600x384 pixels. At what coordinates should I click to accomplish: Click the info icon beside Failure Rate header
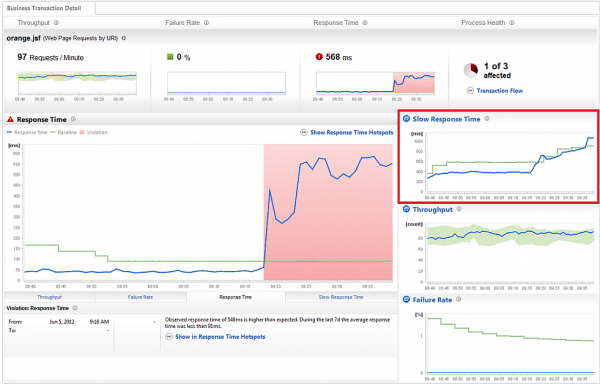coord(206,23)
